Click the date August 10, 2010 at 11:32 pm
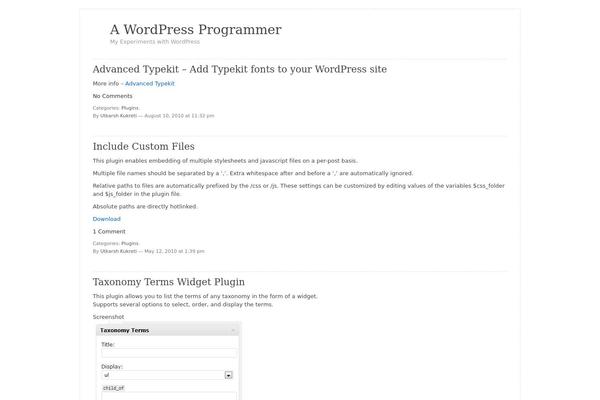 tap(179, 116)
